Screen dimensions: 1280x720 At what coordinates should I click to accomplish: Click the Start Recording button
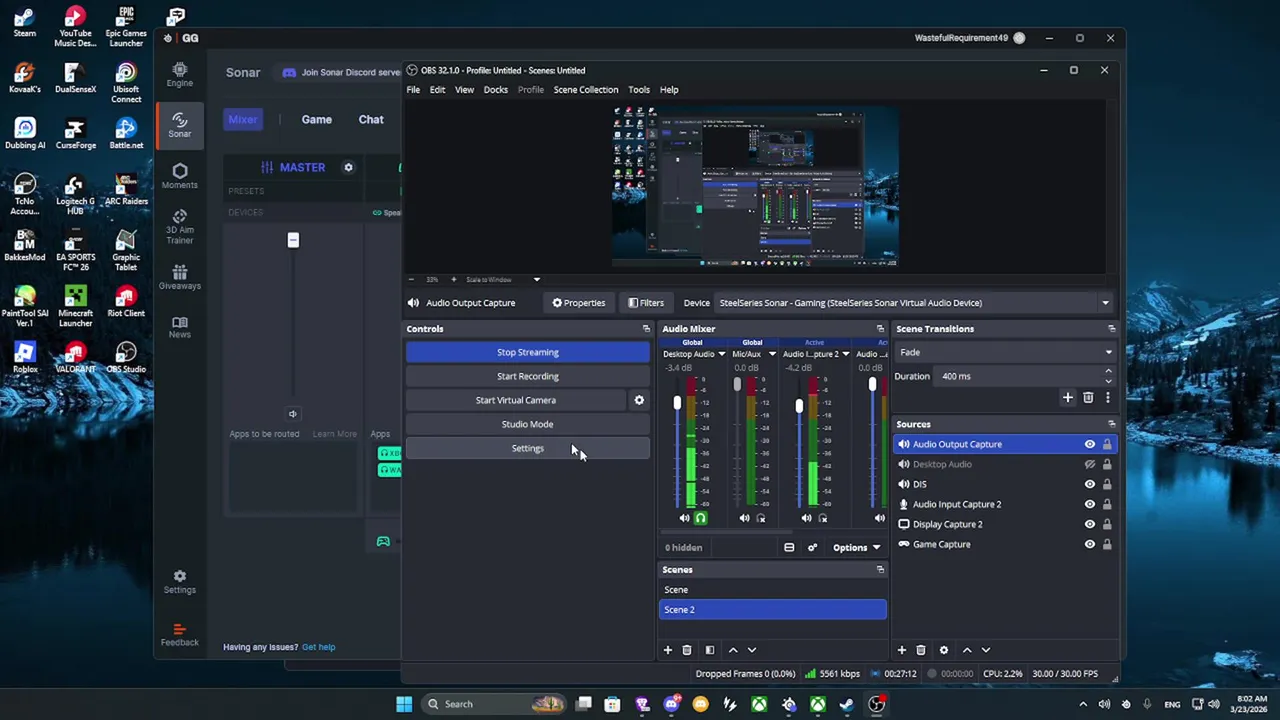pyautogui.click(x=528, y=376)
